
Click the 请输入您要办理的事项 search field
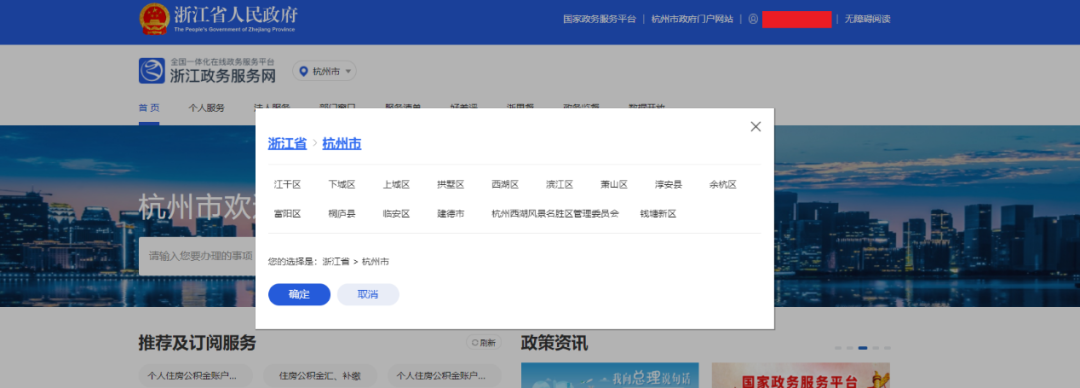pos(198,256)
